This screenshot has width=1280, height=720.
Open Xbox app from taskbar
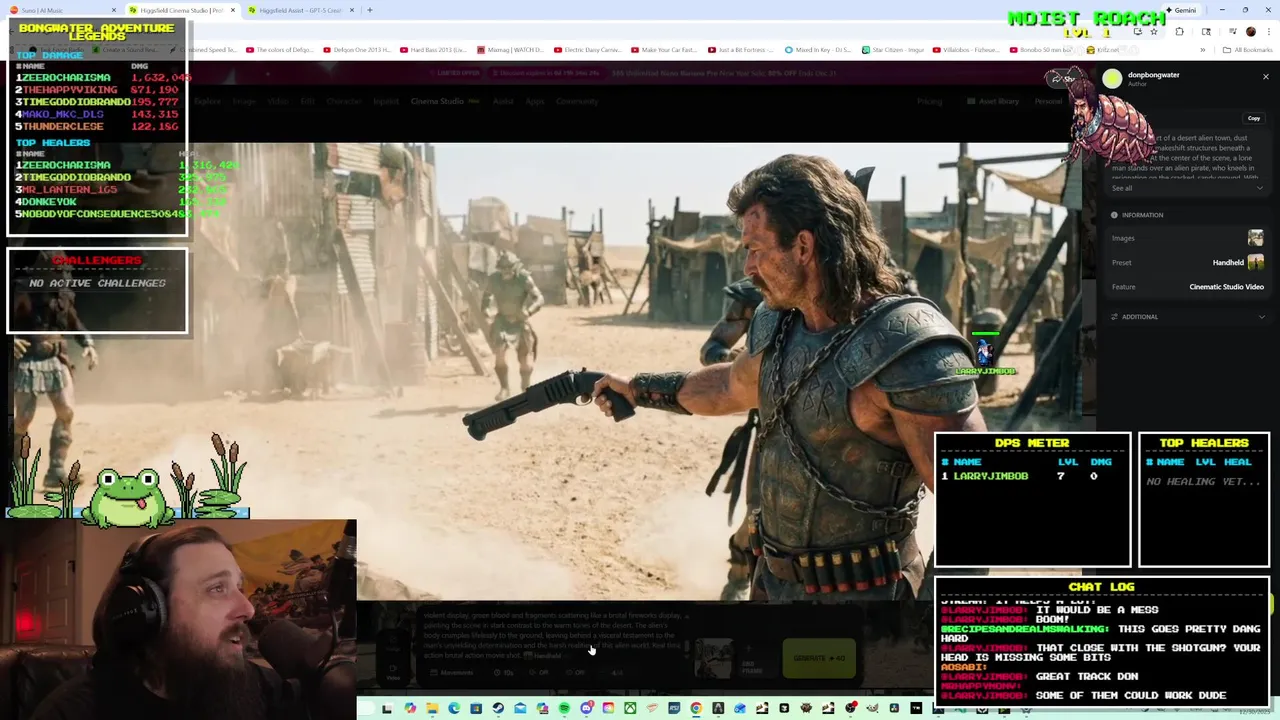pos(630,709)
